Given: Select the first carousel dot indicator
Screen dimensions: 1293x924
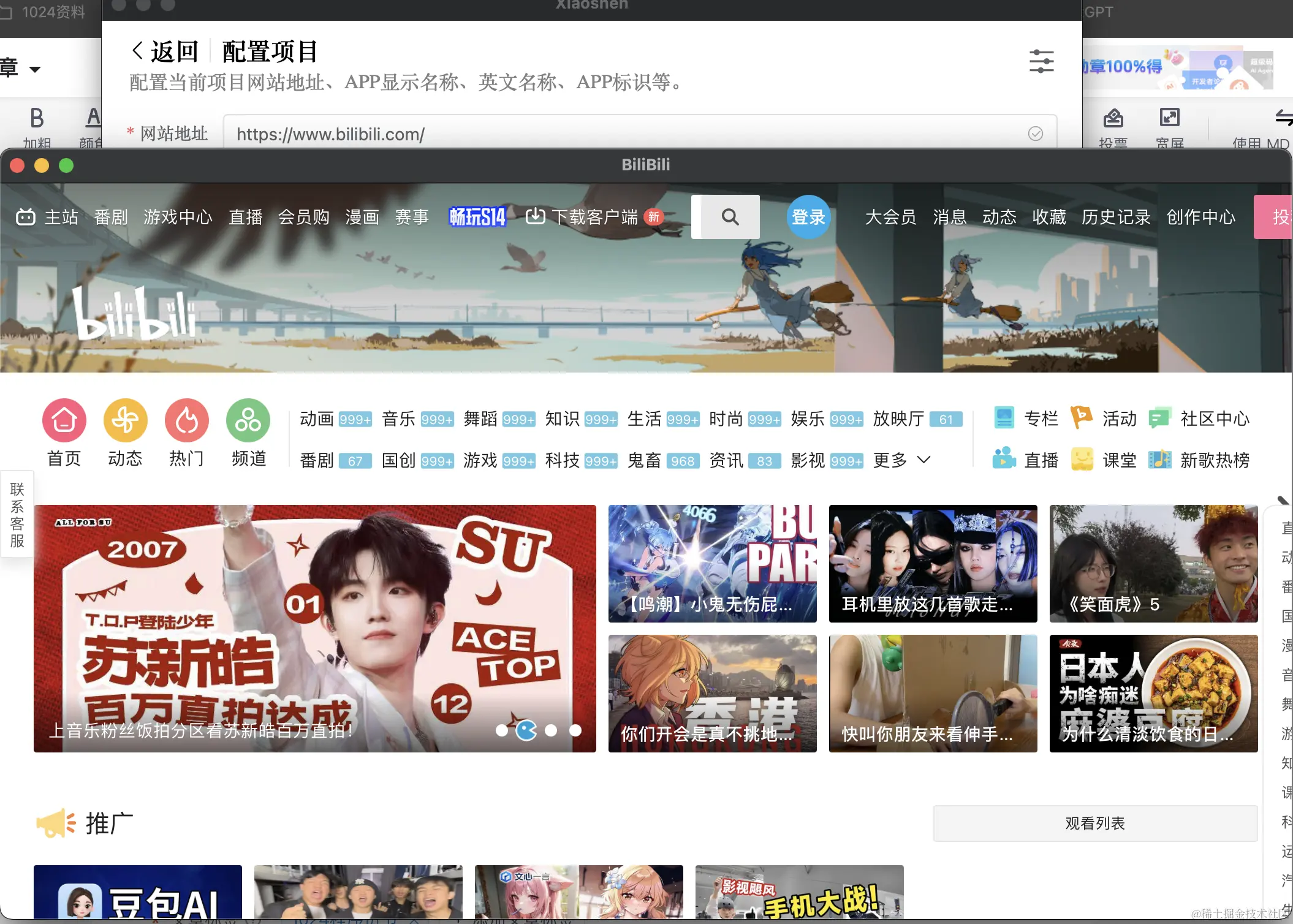Looking at the screenshot, I should 502,730.
